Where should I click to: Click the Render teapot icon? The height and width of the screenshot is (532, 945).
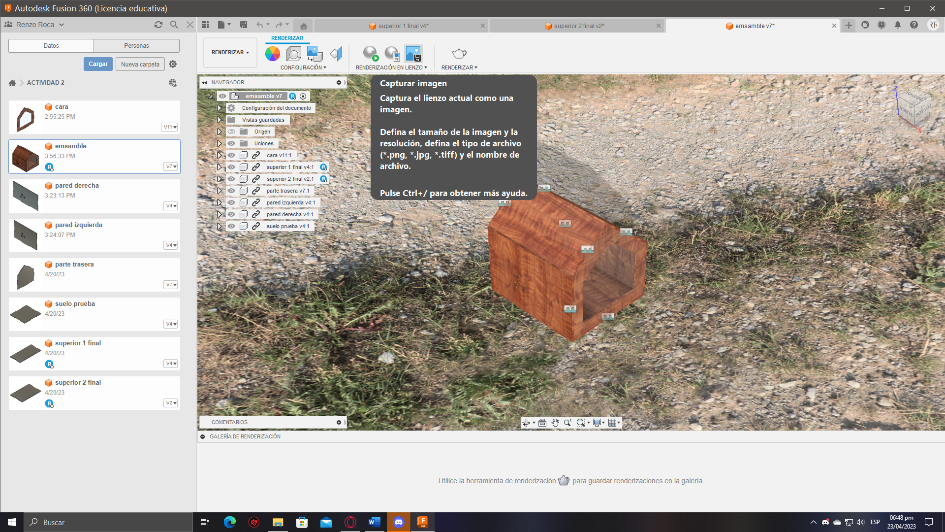pyautogui.click(x=459, y=54)
